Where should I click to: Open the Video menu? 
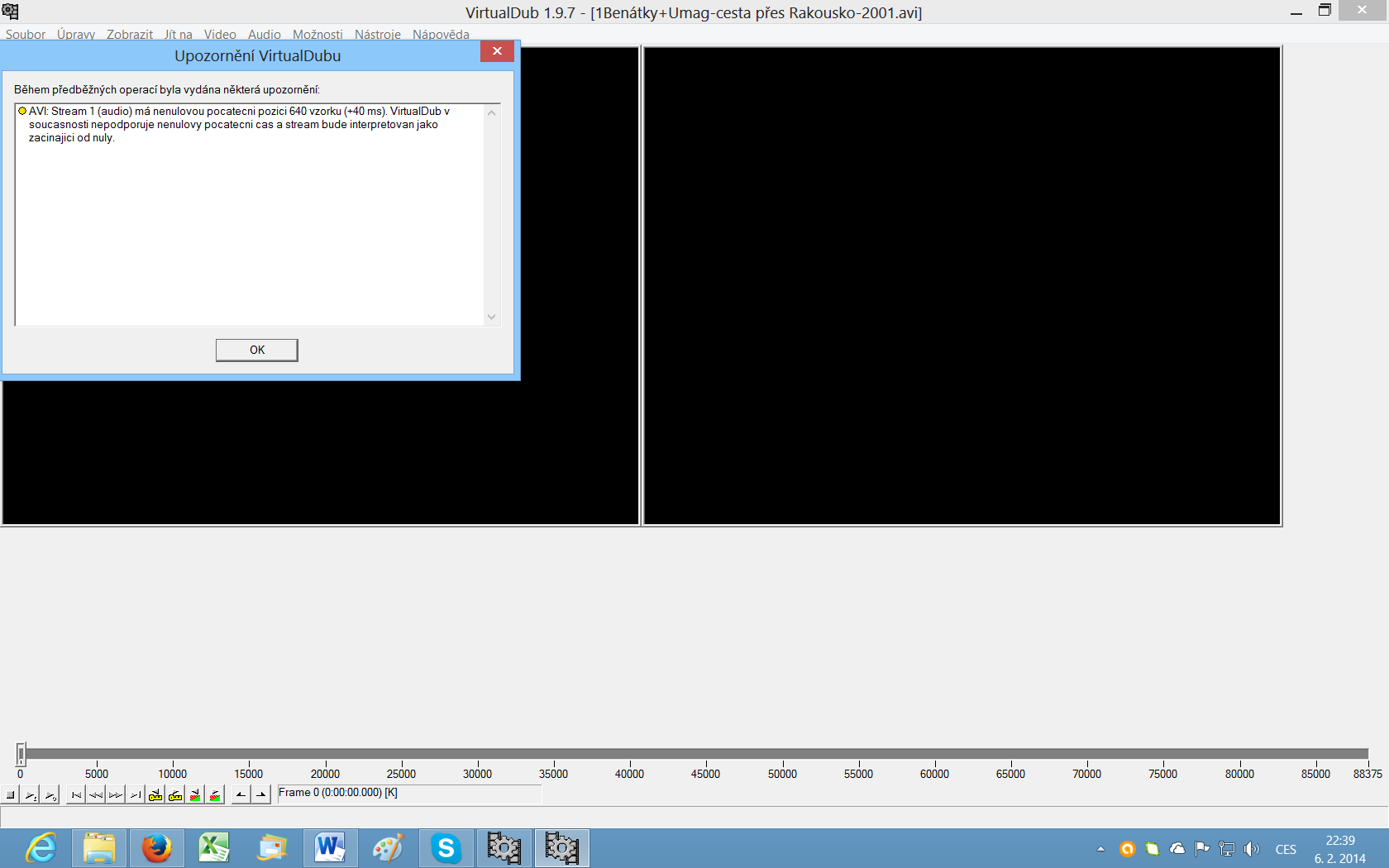(220, 35)
